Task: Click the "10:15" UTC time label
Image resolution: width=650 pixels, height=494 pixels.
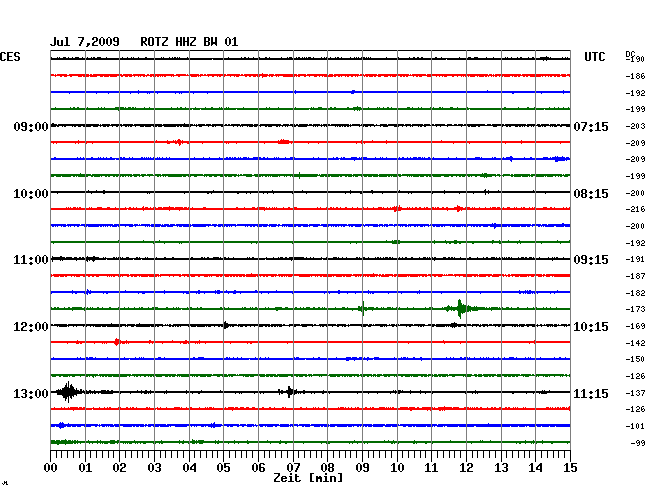Action: [591, 327]
